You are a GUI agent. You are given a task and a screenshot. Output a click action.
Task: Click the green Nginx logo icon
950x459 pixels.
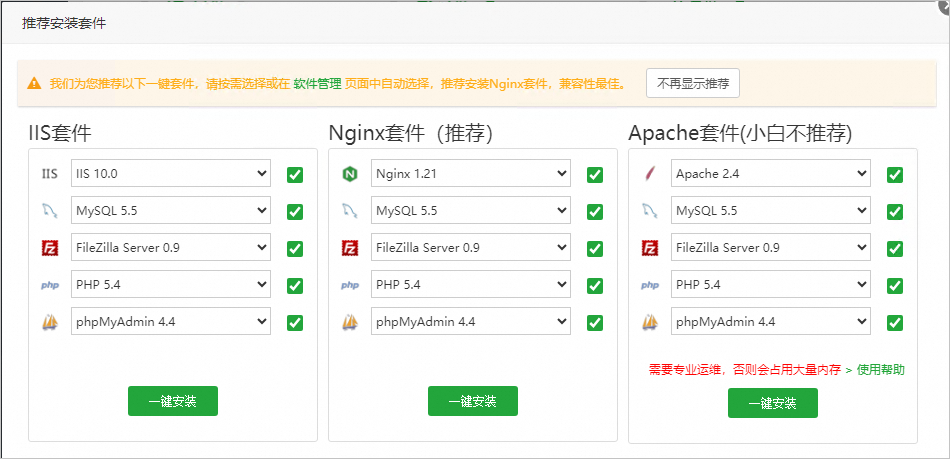tap(350, 174)
